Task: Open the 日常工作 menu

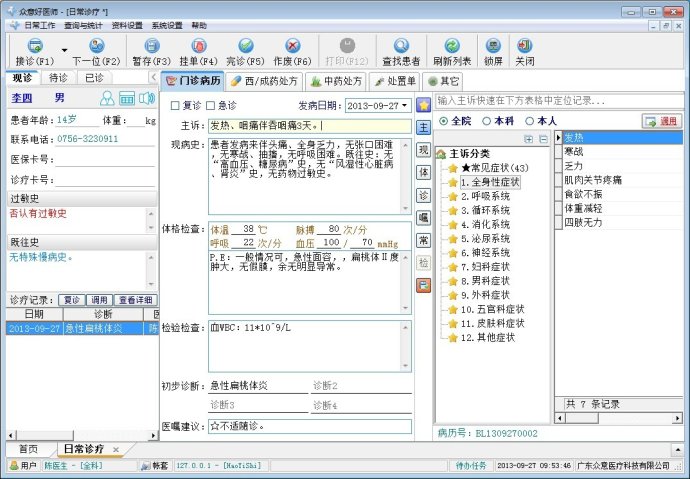Action: (39, 26)
